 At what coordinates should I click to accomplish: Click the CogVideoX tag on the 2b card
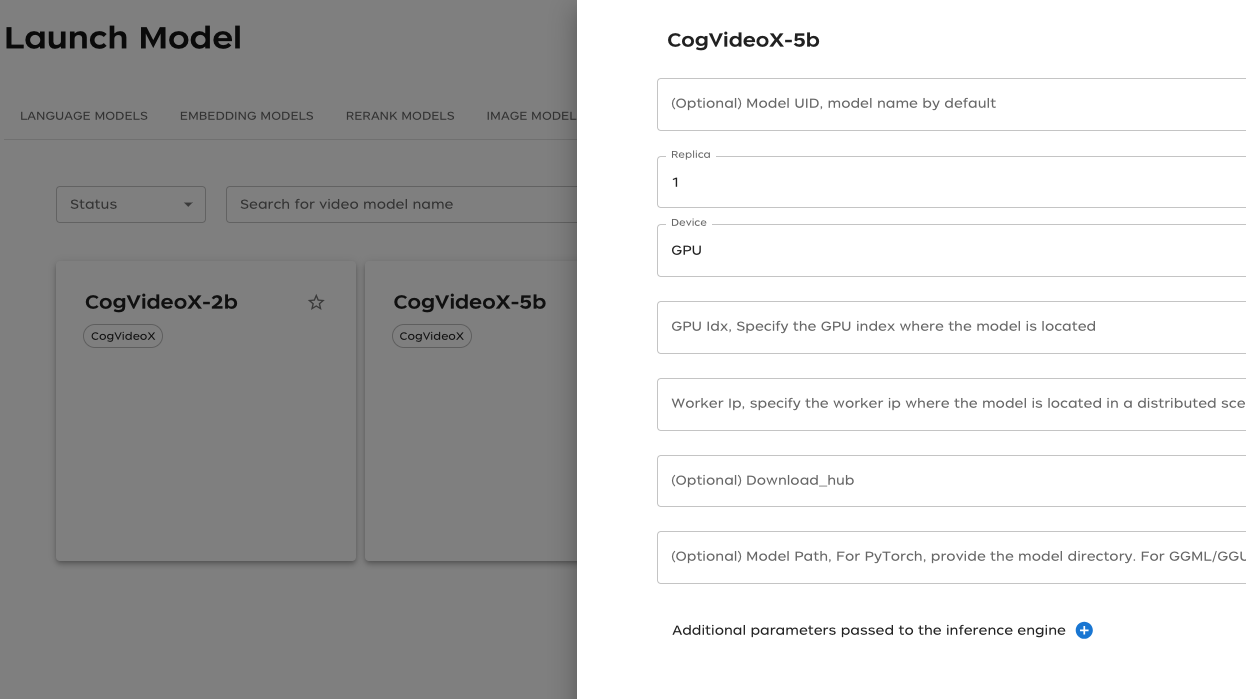(123, 336)
